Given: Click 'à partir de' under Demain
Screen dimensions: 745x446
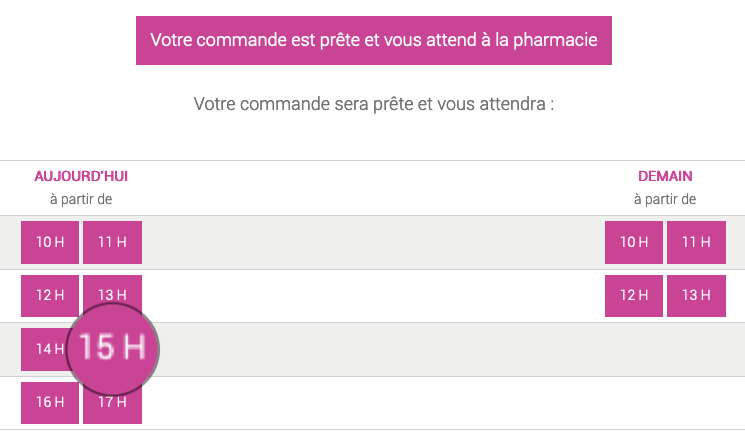Looking at the screenshot, I should pos(665,199).
